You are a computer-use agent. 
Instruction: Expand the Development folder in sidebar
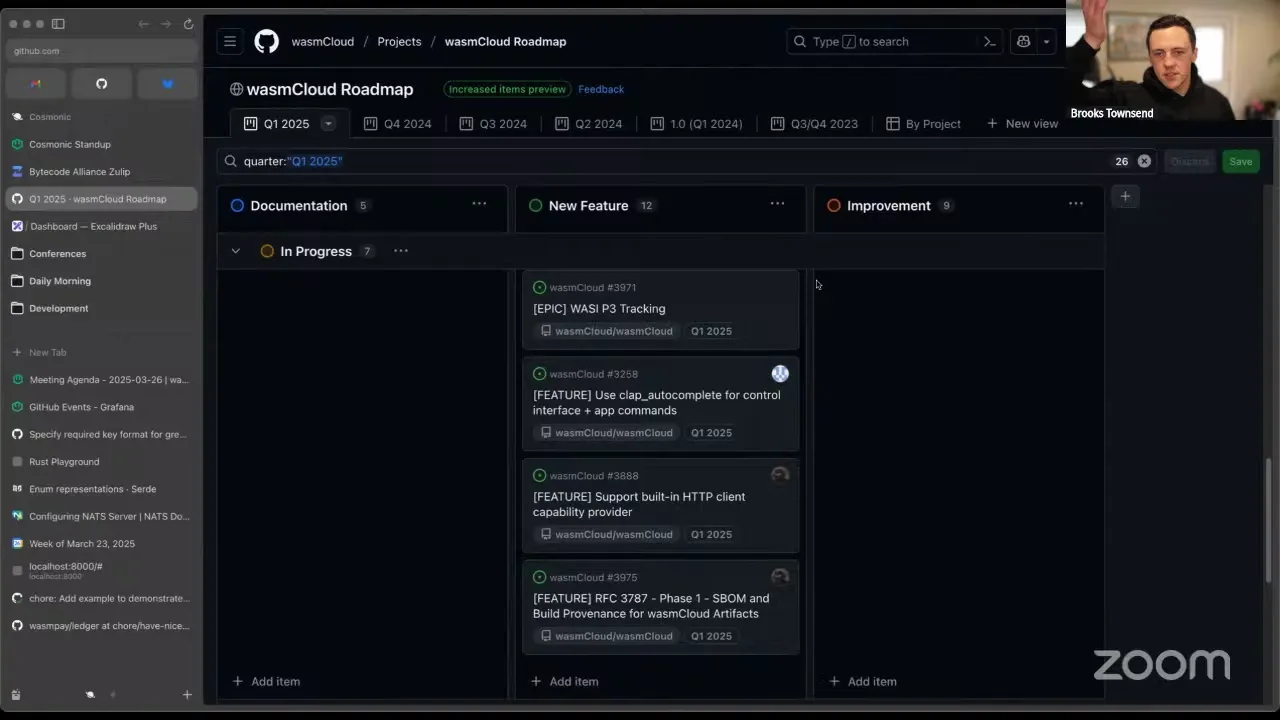click(x=101, y=308)
